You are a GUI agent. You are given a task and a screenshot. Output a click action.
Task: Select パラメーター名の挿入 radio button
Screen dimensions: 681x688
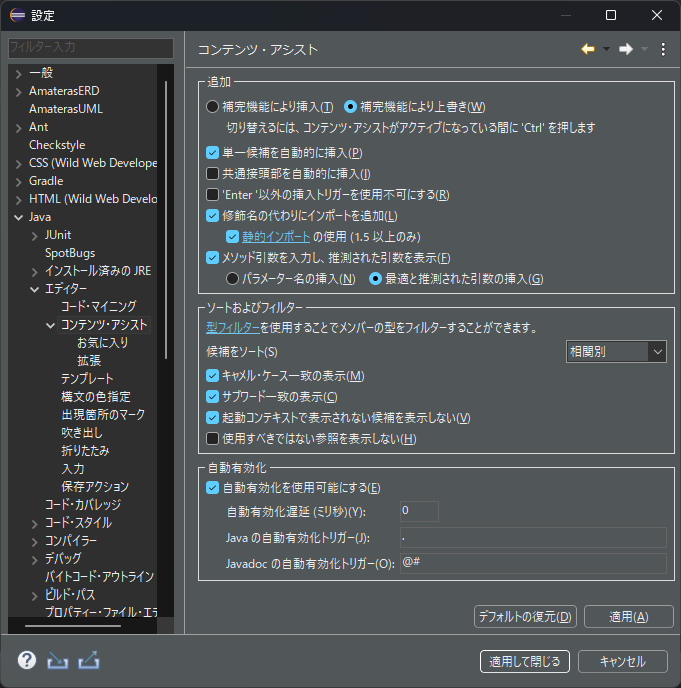pos(232,279)
